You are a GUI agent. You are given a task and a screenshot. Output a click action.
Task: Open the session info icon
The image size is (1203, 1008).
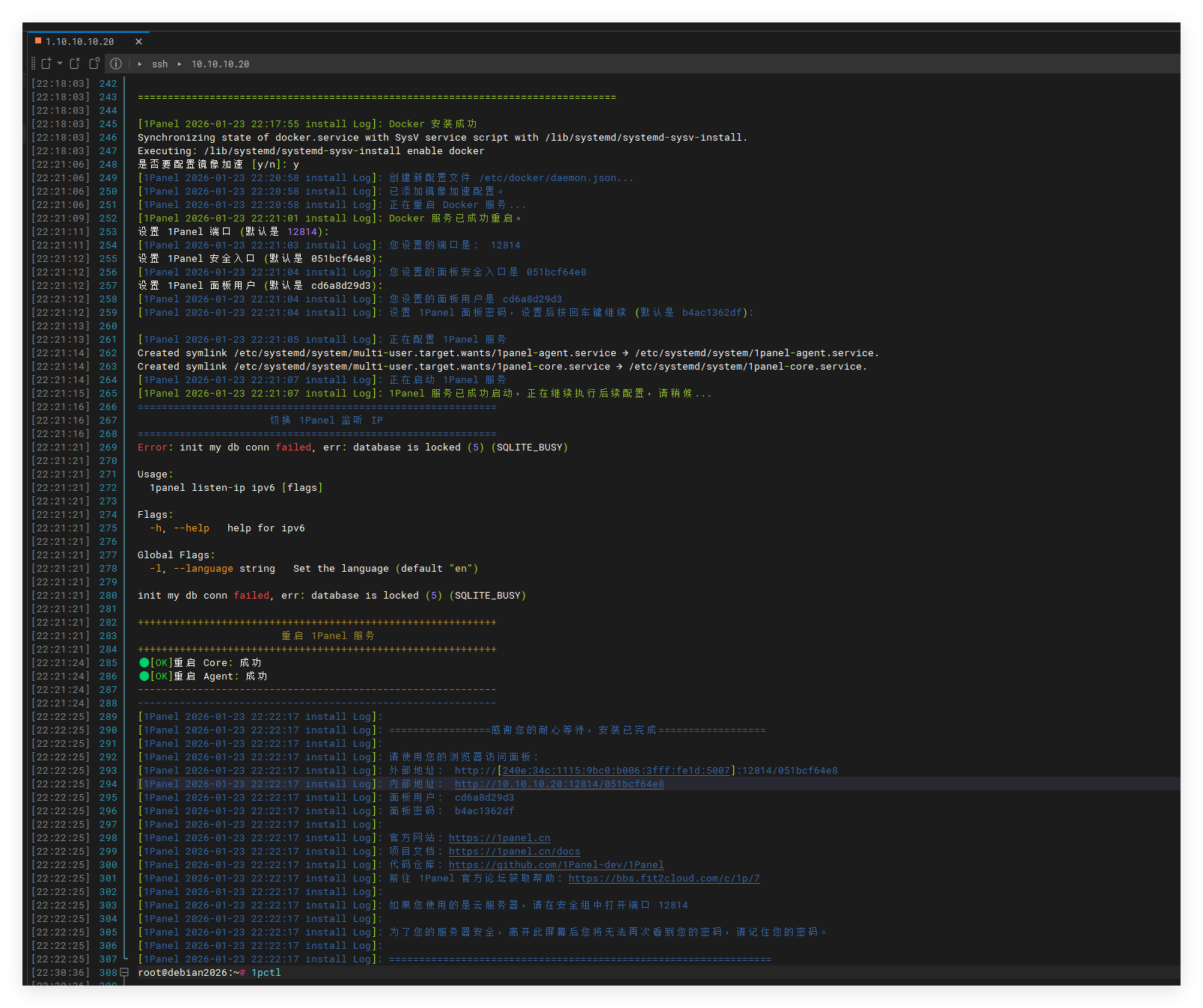[x=116, y=64]
